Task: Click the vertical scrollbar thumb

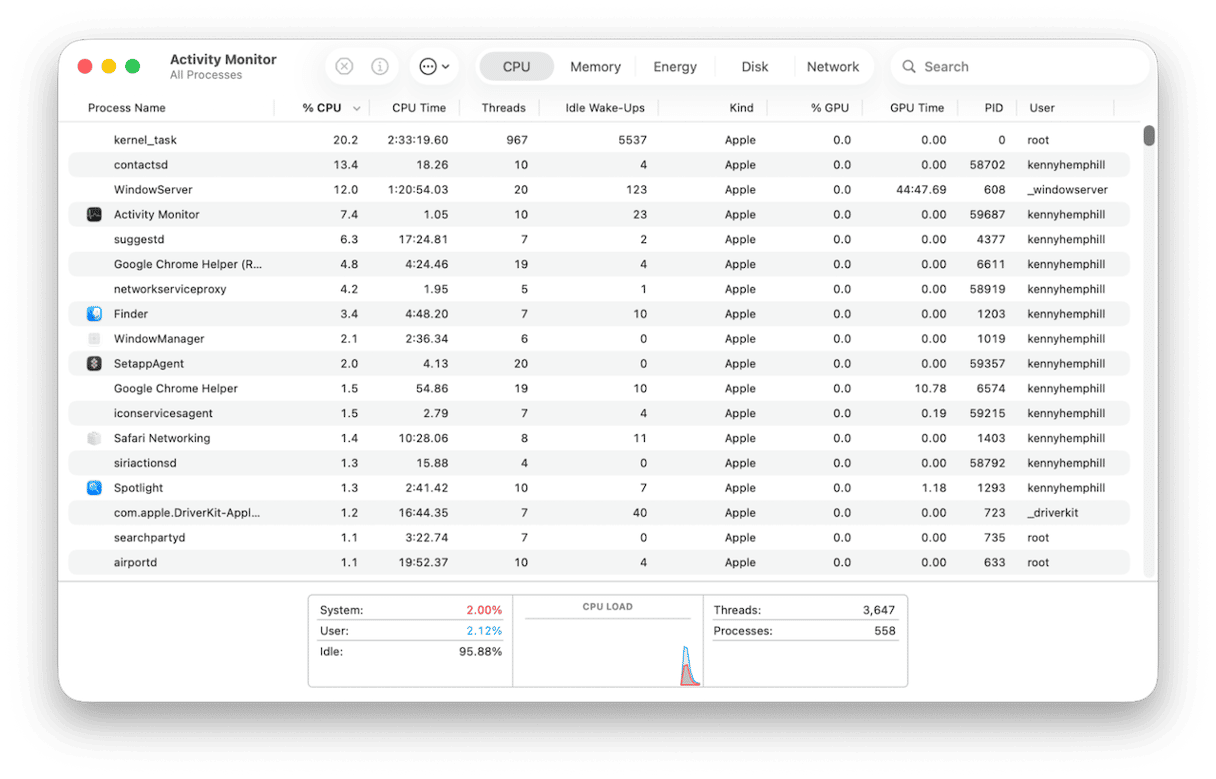Action: 1149,136
